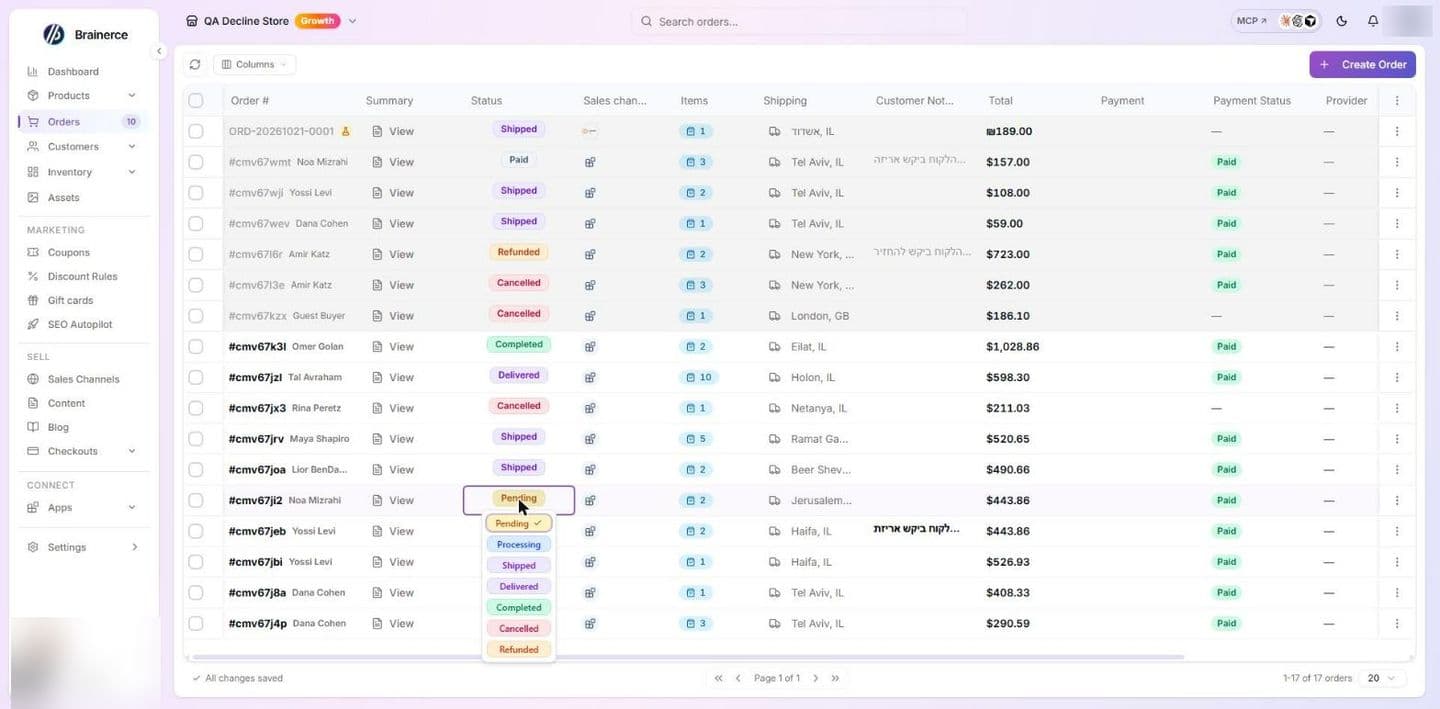Open the page size dropdown showing 20
Image resolution: width=1440 pixels, height=709 pixels.
(1383, 678)
